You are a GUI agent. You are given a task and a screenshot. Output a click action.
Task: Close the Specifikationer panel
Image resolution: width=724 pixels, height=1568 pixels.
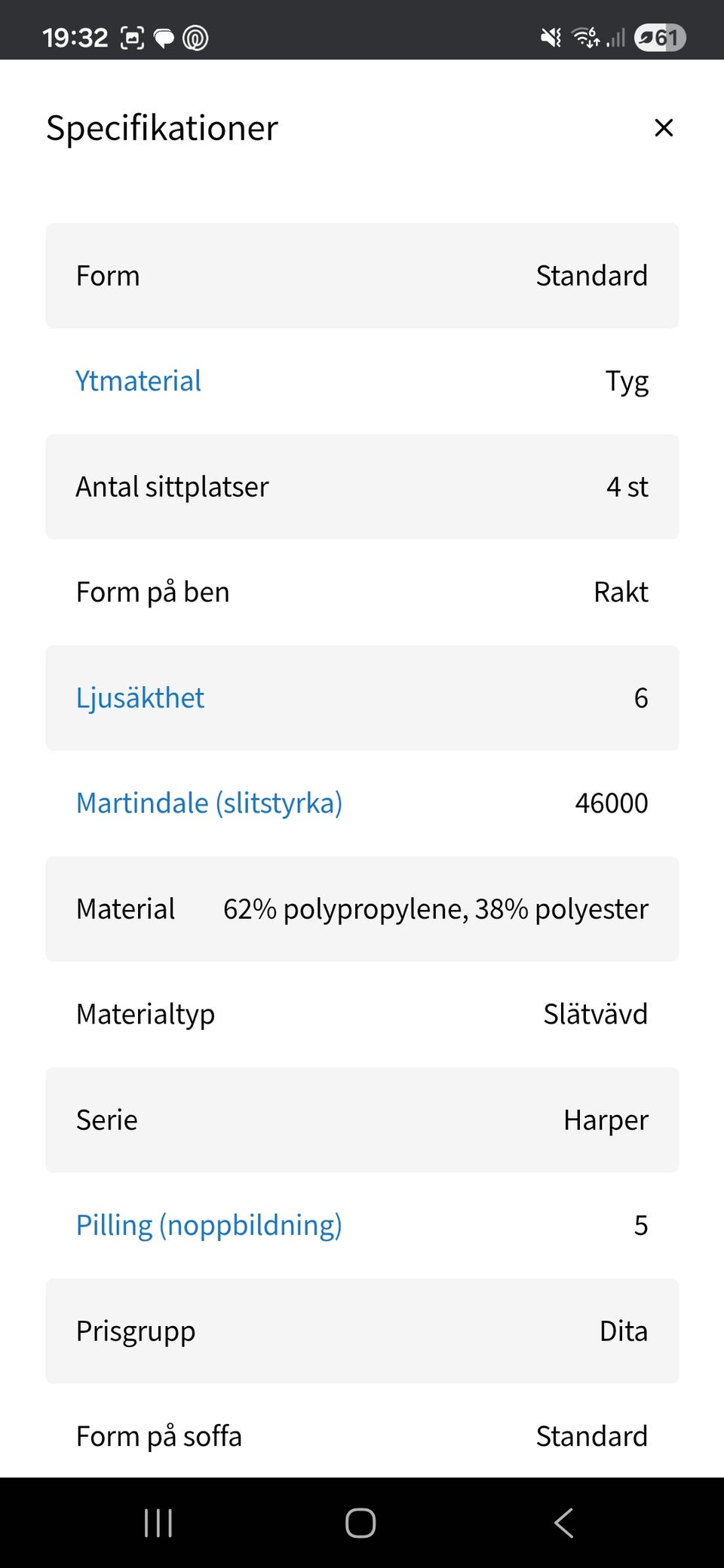(x=664, y=127)
